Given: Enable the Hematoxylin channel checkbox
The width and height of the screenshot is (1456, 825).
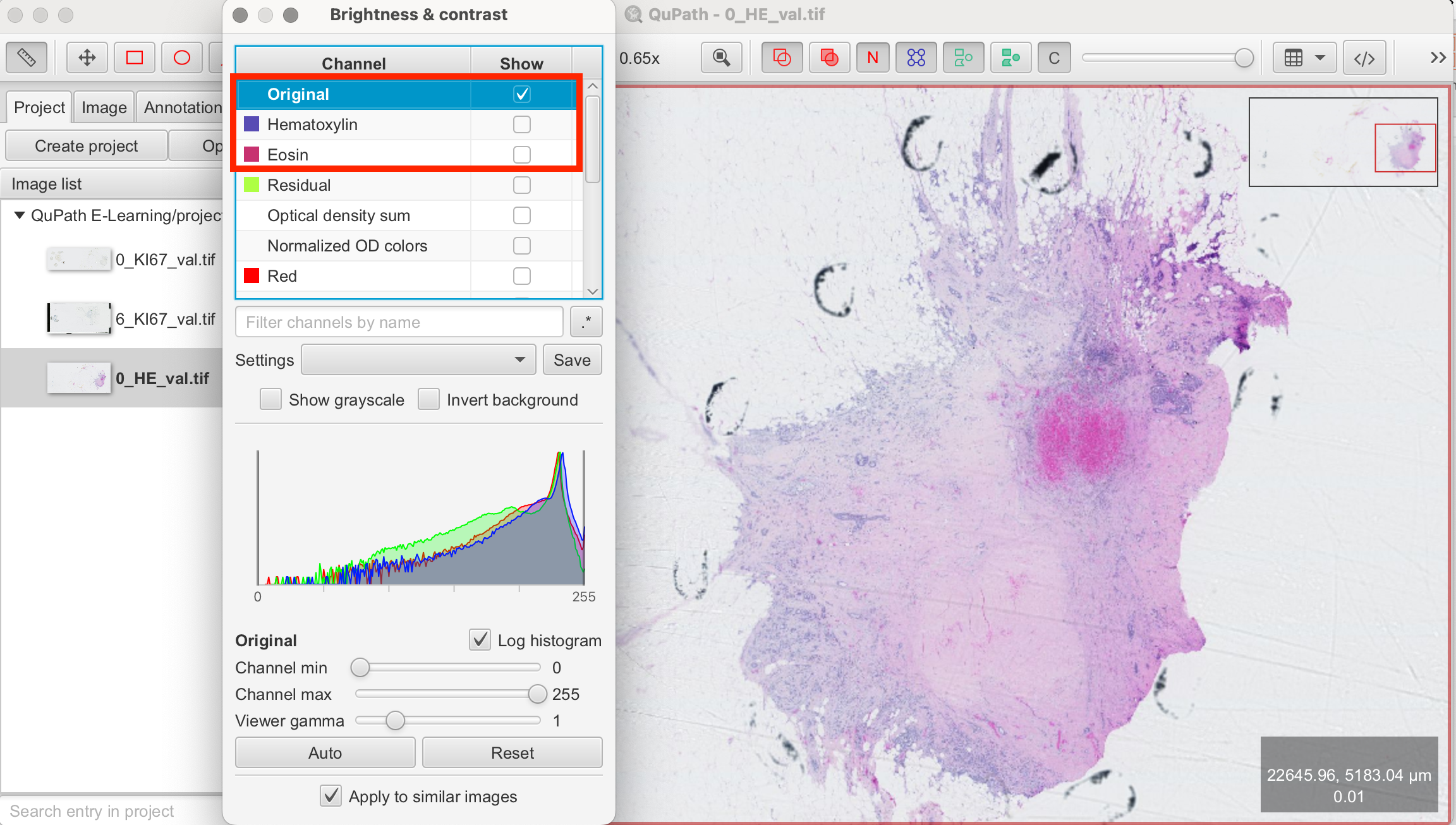Looking at the screenshot, I should 521,124.
